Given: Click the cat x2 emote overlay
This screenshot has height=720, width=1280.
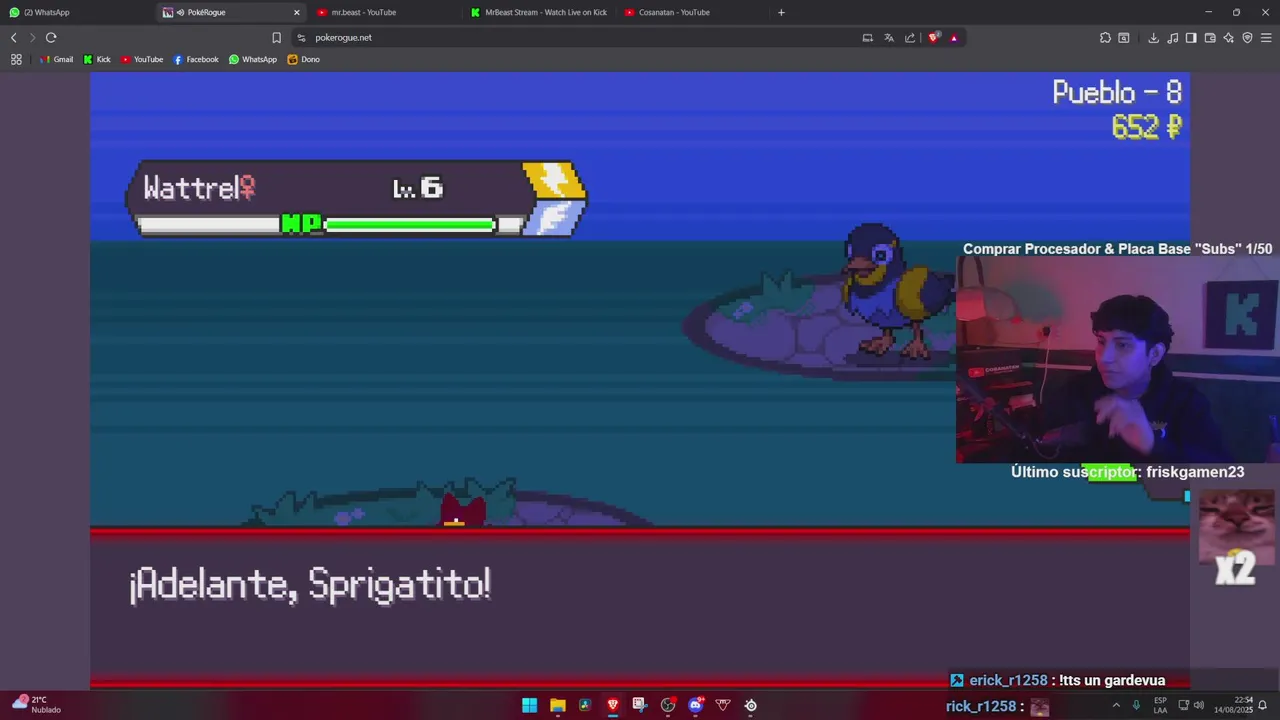Looking at the screenshot, I should tap(1235, 541).
